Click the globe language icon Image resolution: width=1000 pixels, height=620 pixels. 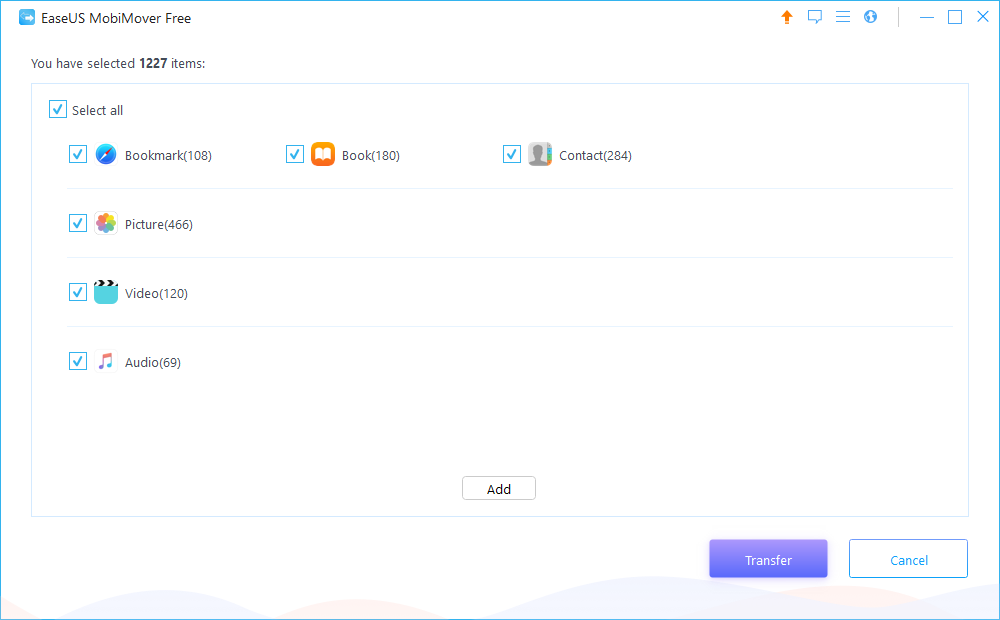[x=871, y=17]
